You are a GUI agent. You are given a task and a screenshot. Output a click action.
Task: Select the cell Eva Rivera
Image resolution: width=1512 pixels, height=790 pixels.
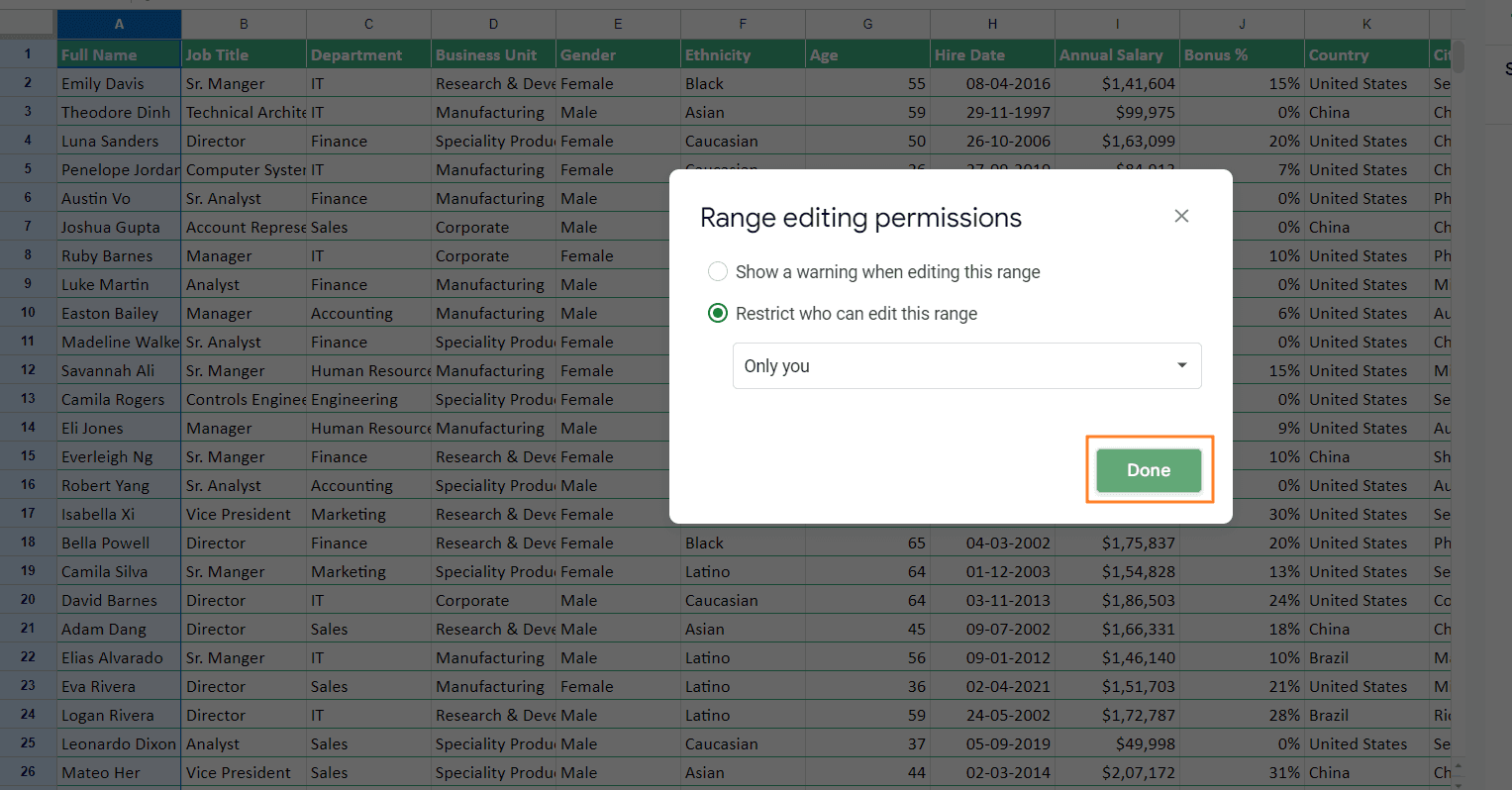119,686
